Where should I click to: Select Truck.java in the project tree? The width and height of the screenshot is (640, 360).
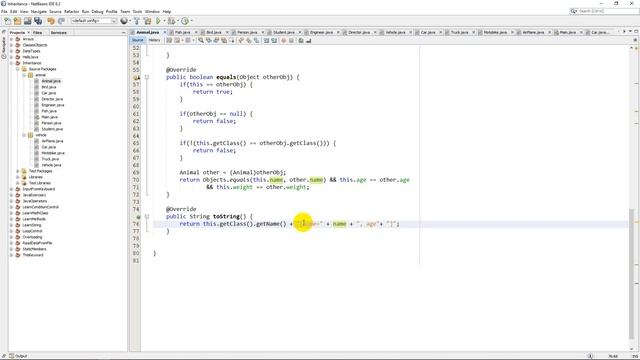[x=50, y=159]
